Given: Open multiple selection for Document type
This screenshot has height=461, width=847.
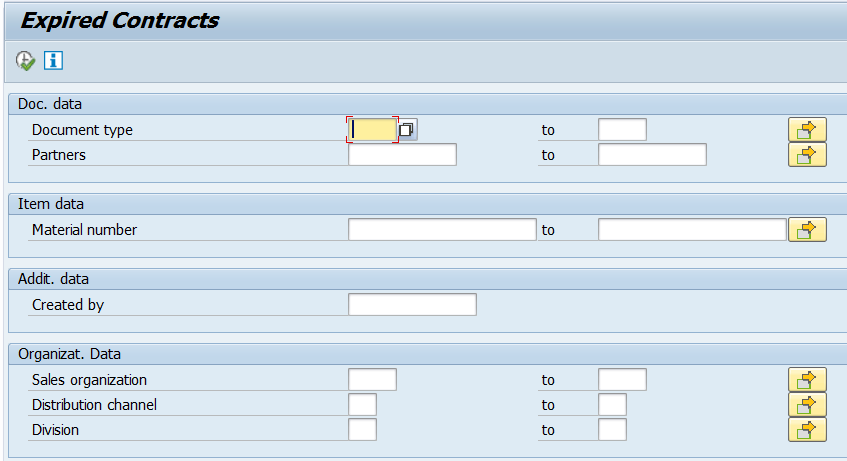Looking at the screenshot, I should click(x=807, y=130).
